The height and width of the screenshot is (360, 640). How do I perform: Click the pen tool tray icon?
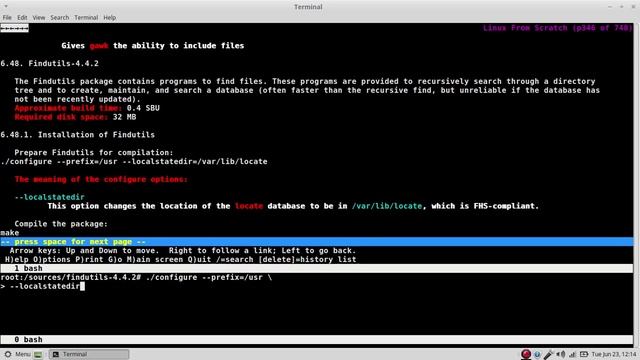click(549, 354)
